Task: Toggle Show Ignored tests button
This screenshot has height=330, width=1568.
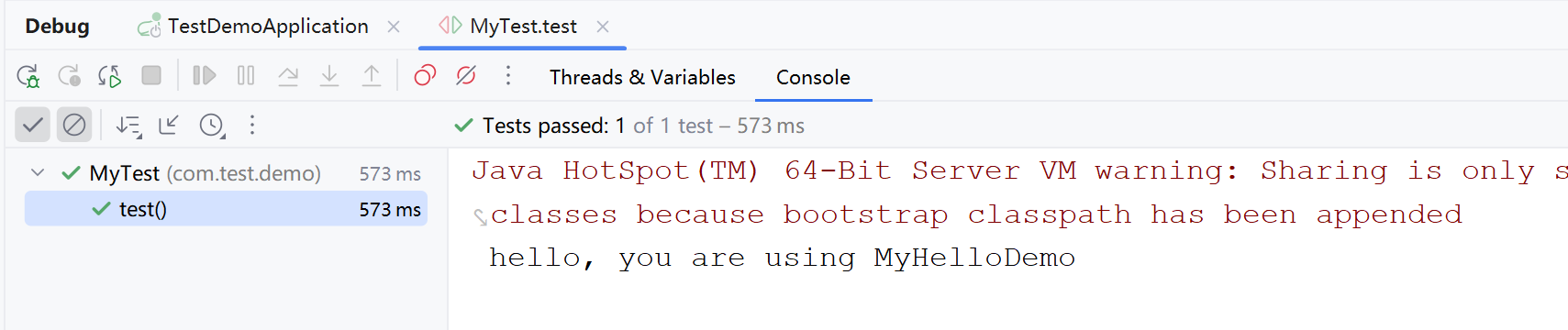Action: [x=74, y=125]
